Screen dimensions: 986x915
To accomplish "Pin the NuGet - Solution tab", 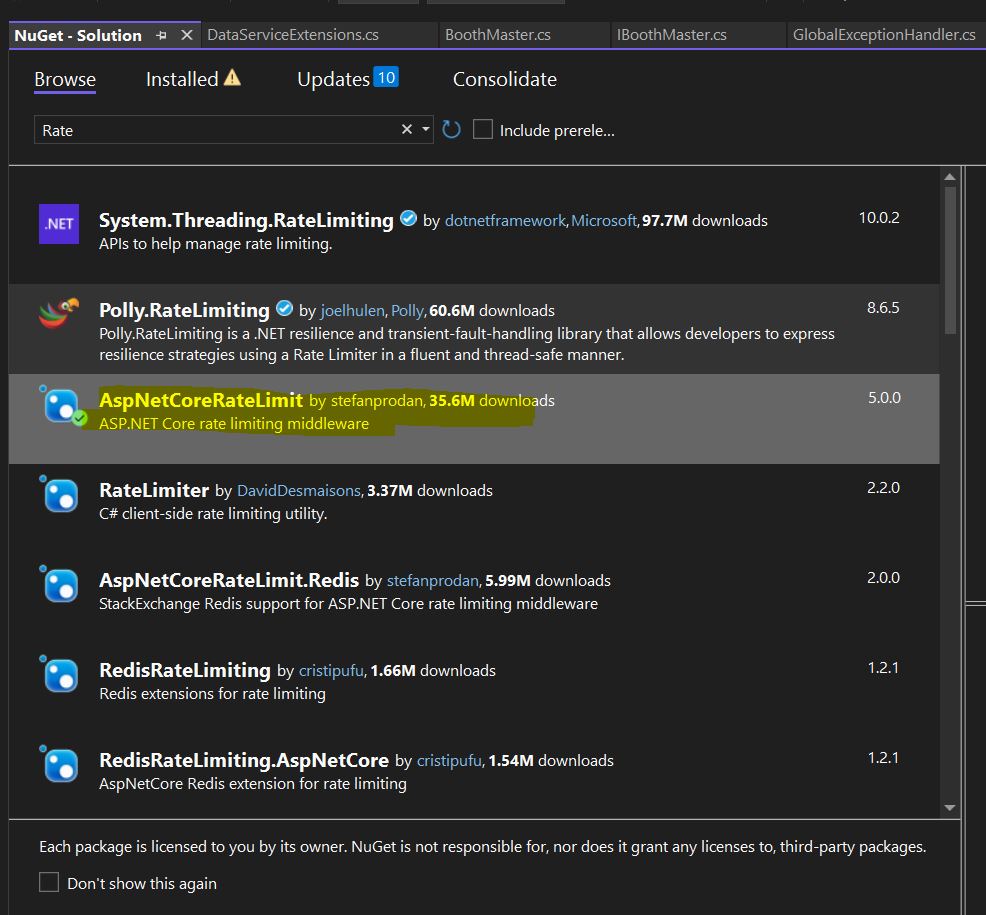I will click(x=162, y=35).
